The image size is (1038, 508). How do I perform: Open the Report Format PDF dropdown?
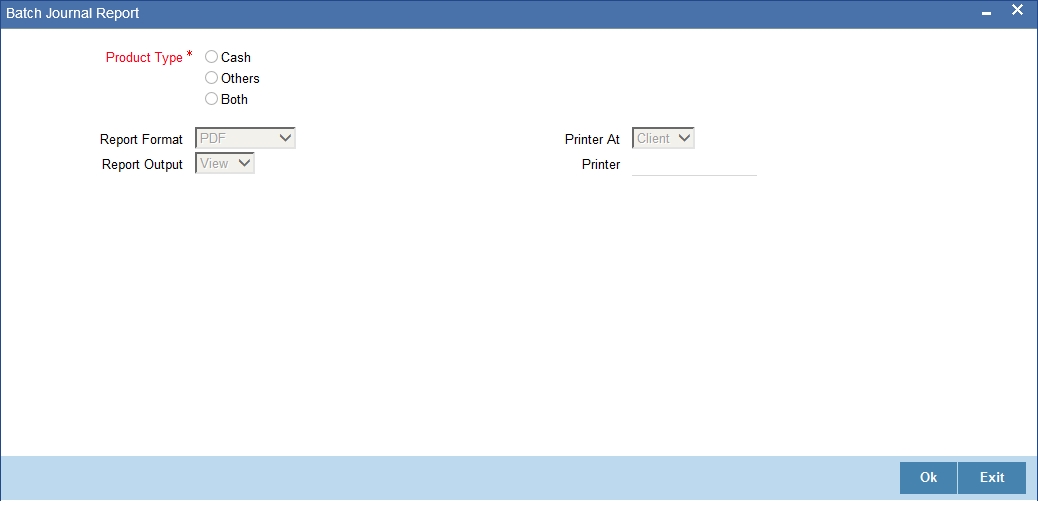(x=245, y=138)
